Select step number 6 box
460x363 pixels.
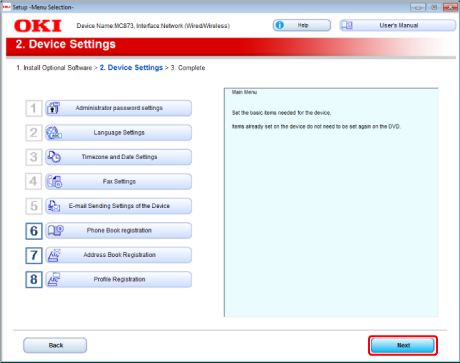(34, 231)
